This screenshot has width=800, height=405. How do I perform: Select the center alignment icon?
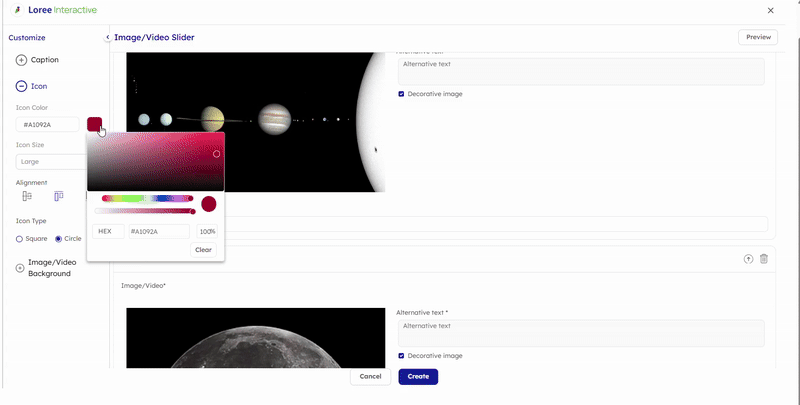pos(58,197)
